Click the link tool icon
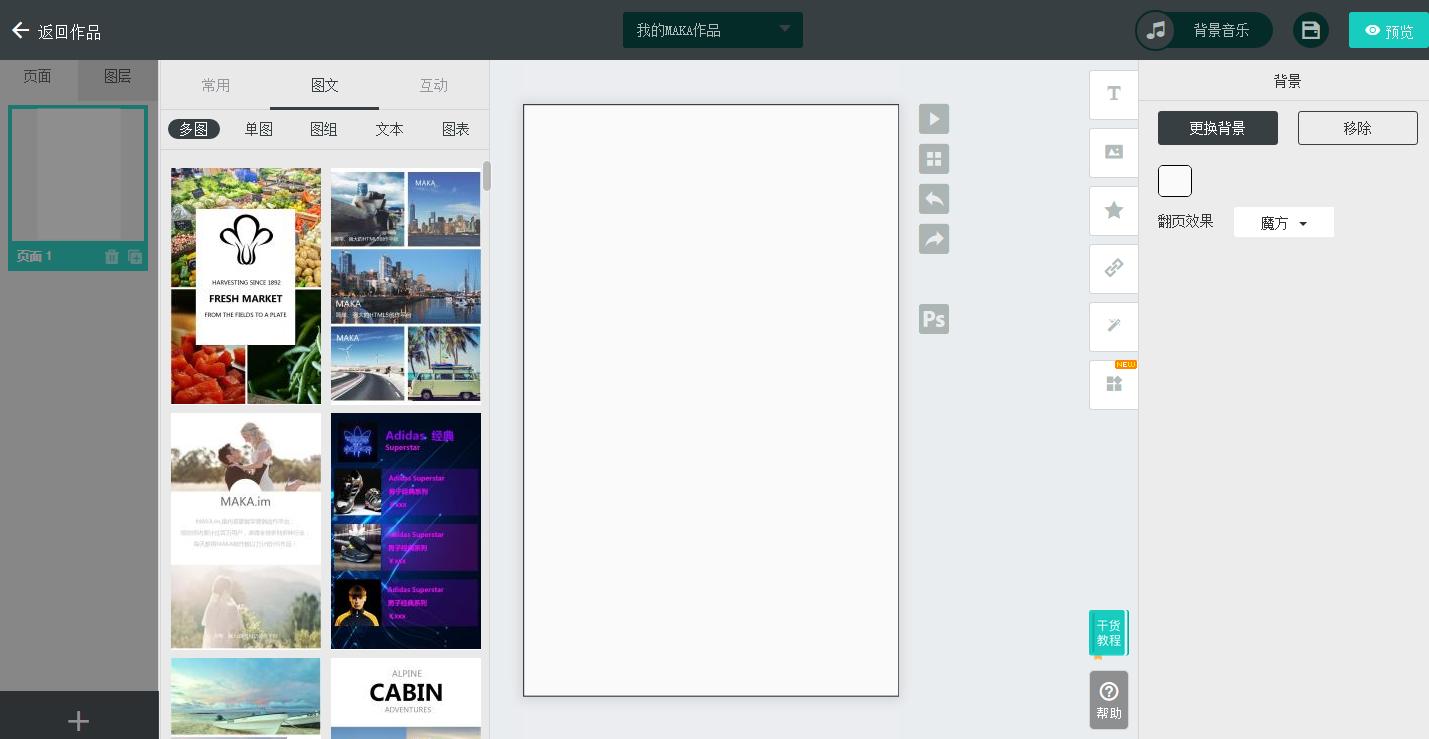The image size is (1429, 739). click(x=1113, y=268)
